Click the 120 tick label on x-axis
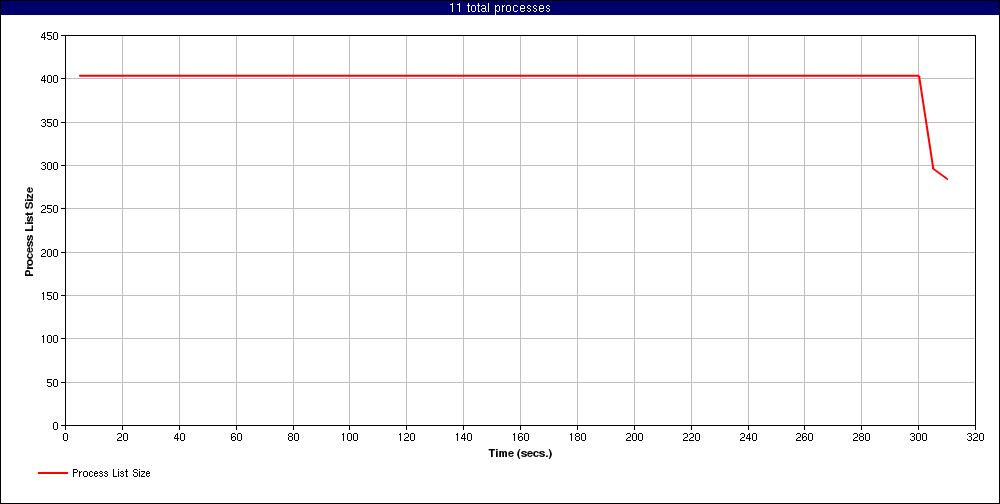Image resolution: width=1000 pixels, height=504 pixels. [x=406, y=438]
